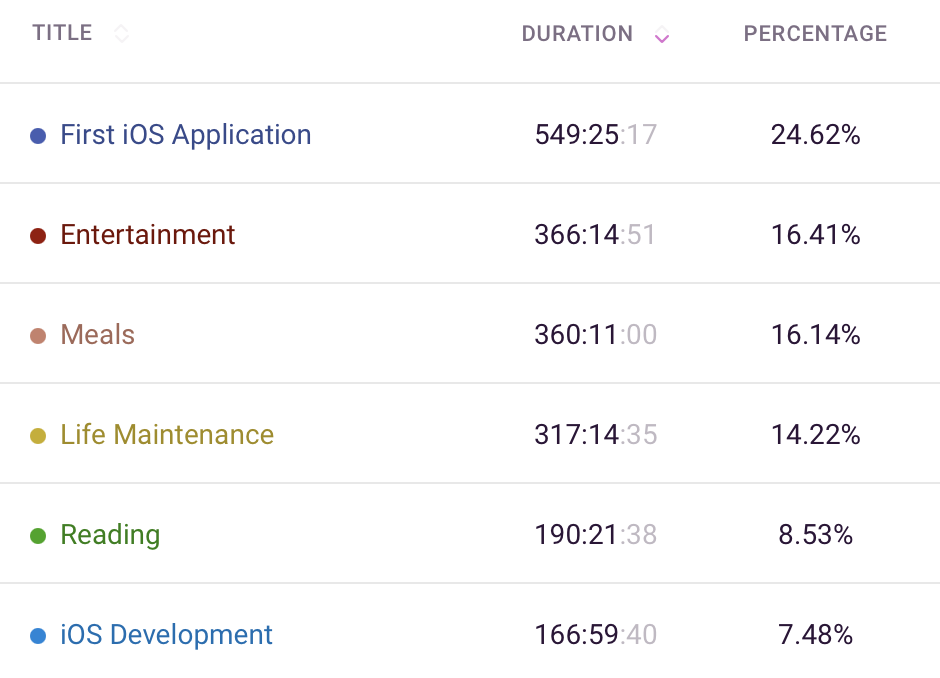Image resolution: width=940 pixels, height=678 pixels.
Task: Select the 549:25:17 duration value
Action: (596, 134)
